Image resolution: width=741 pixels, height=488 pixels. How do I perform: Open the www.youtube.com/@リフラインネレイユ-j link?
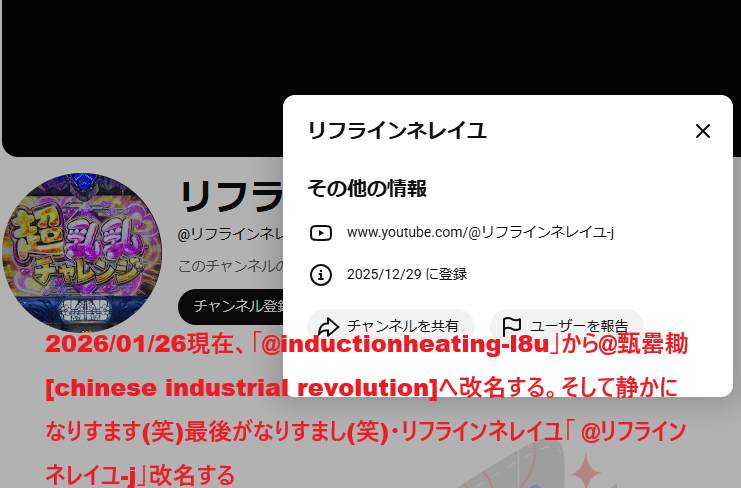click(480, 232)
